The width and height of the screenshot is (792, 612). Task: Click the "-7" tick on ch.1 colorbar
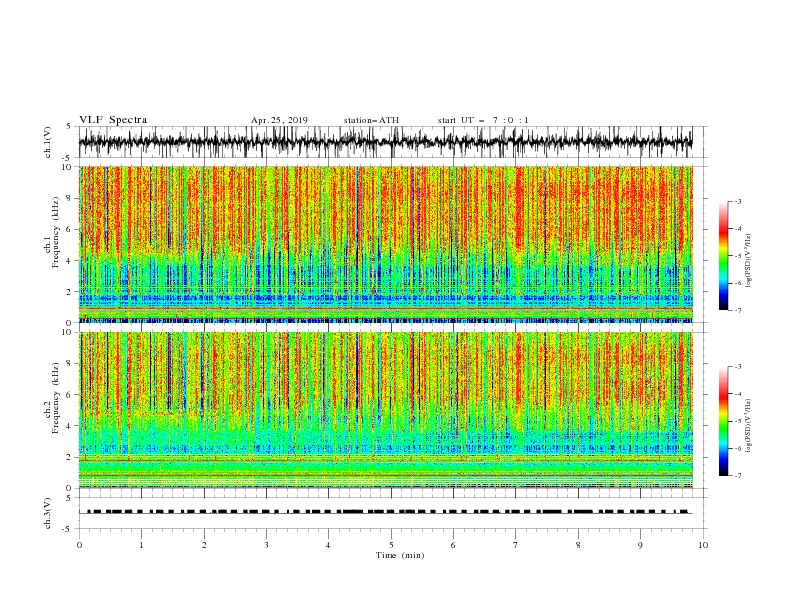tap(738, 310)
